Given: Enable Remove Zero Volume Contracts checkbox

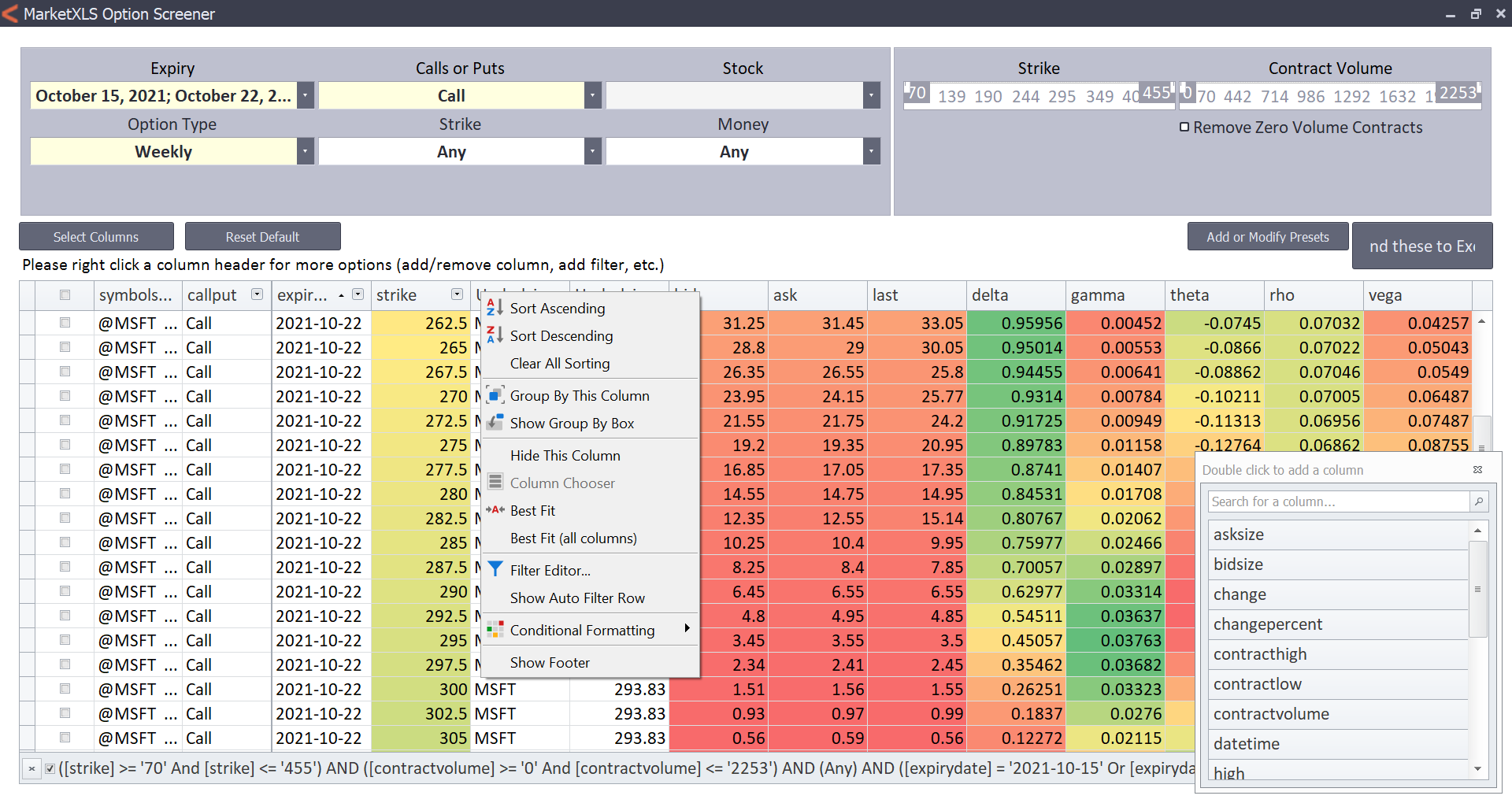Looking at the screenshot, I should tap(1184, 127).
